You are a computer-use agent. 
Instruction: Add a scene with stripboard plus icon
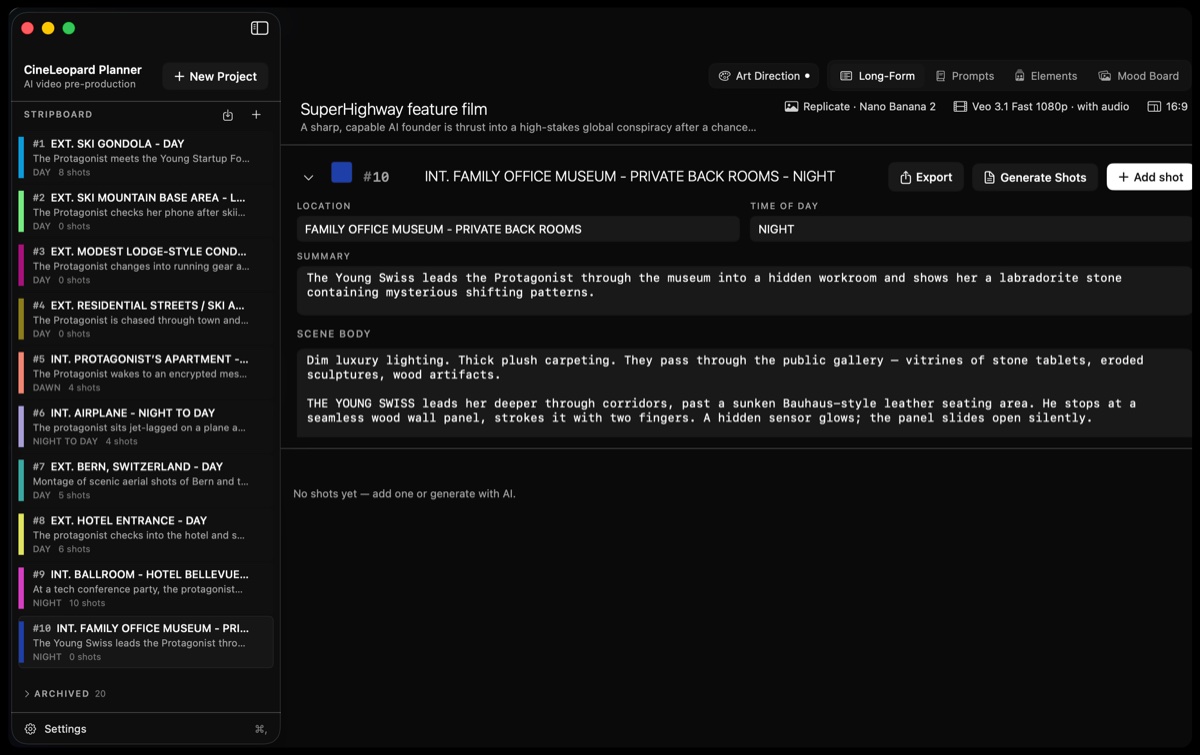pos(256,115)
